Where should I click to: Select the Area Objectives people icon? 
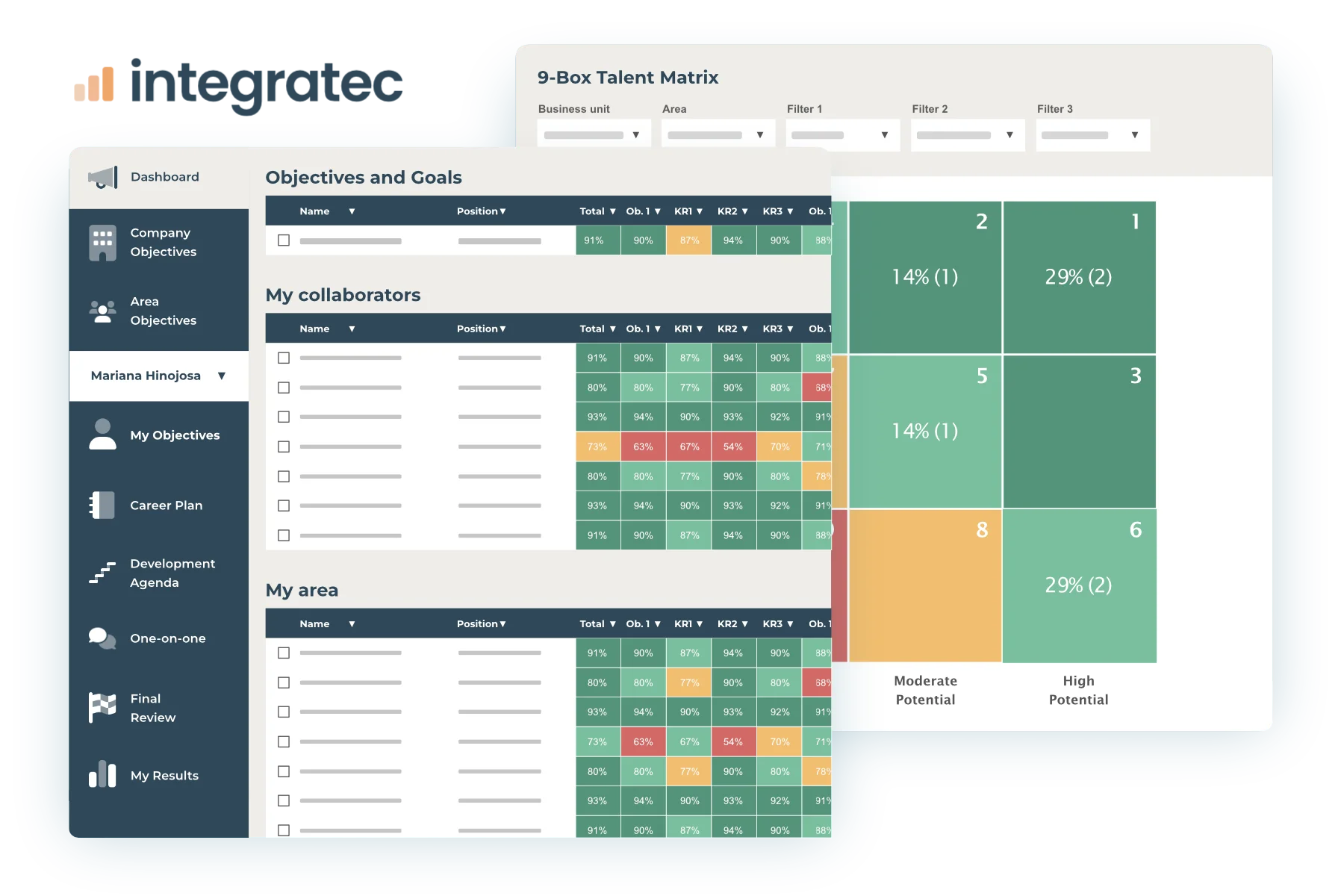103,311
